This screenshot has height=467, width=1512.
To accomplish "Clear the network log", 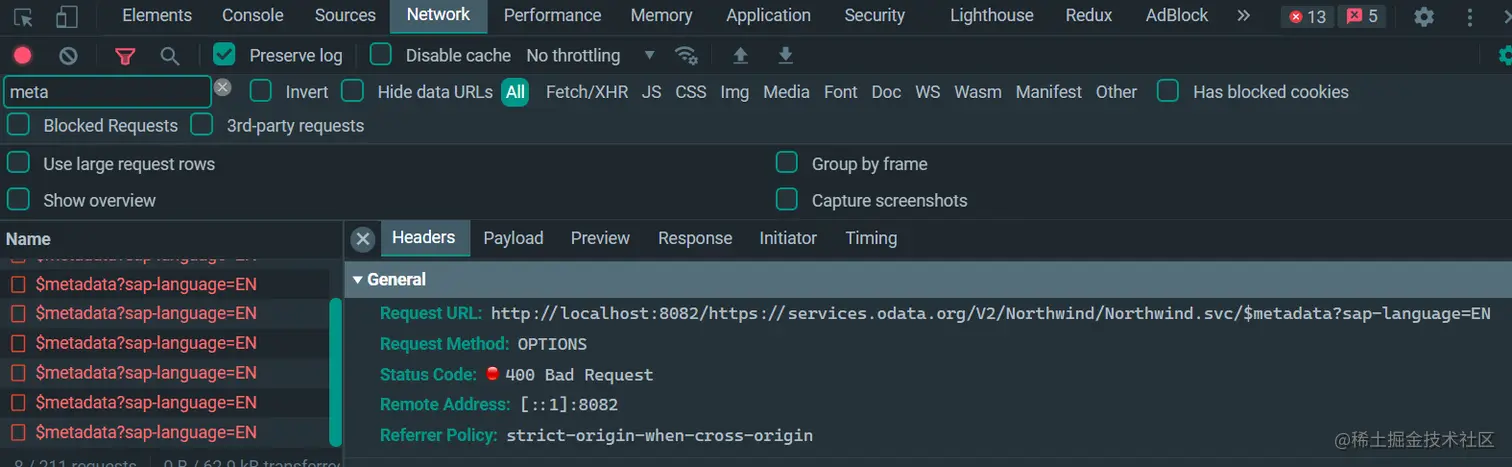I will pyautogui.click(x=68, y=56).
